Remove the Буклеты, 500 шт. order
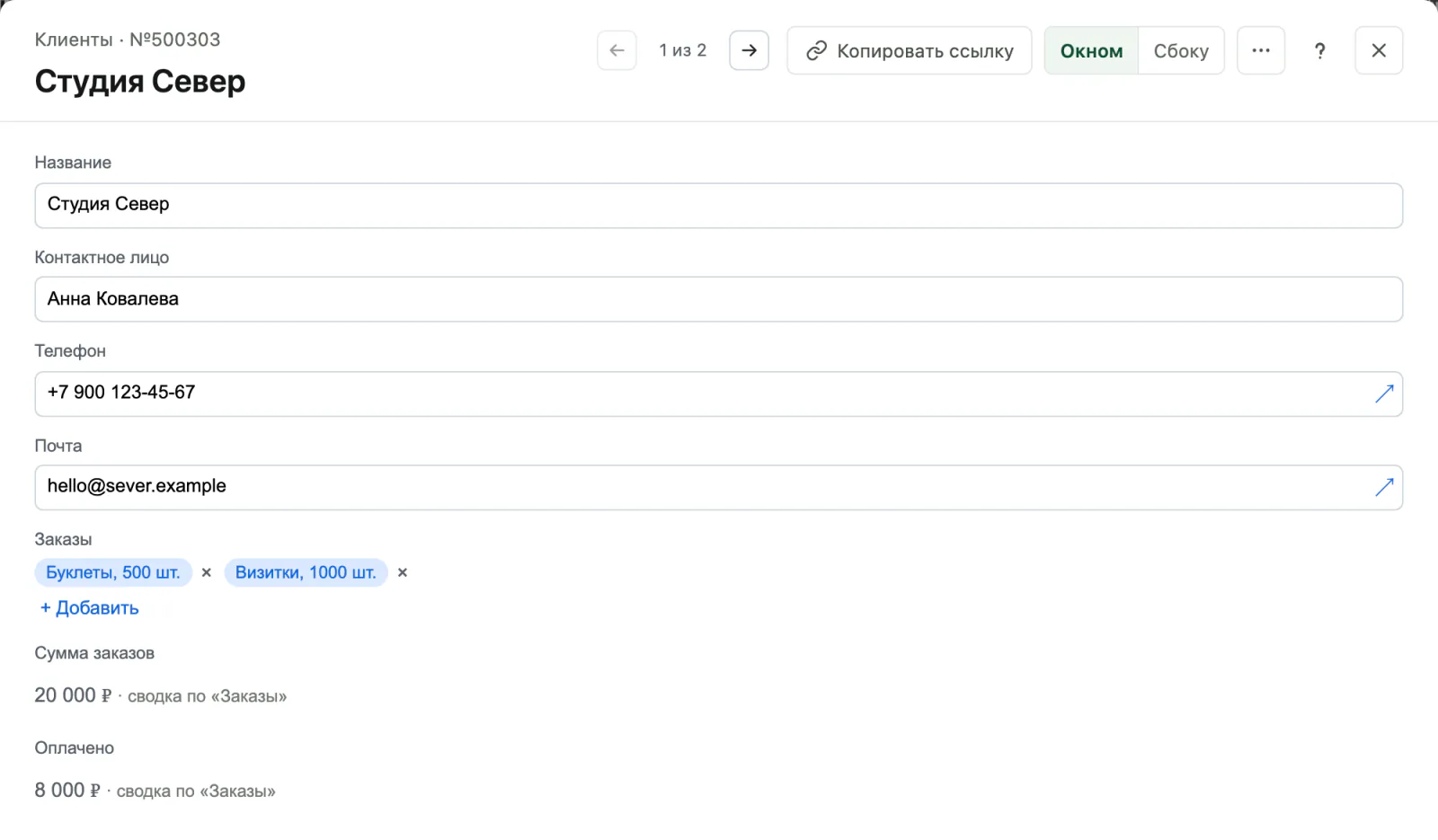Viewport: 1438px width, 840px height. tap(207, 572)
